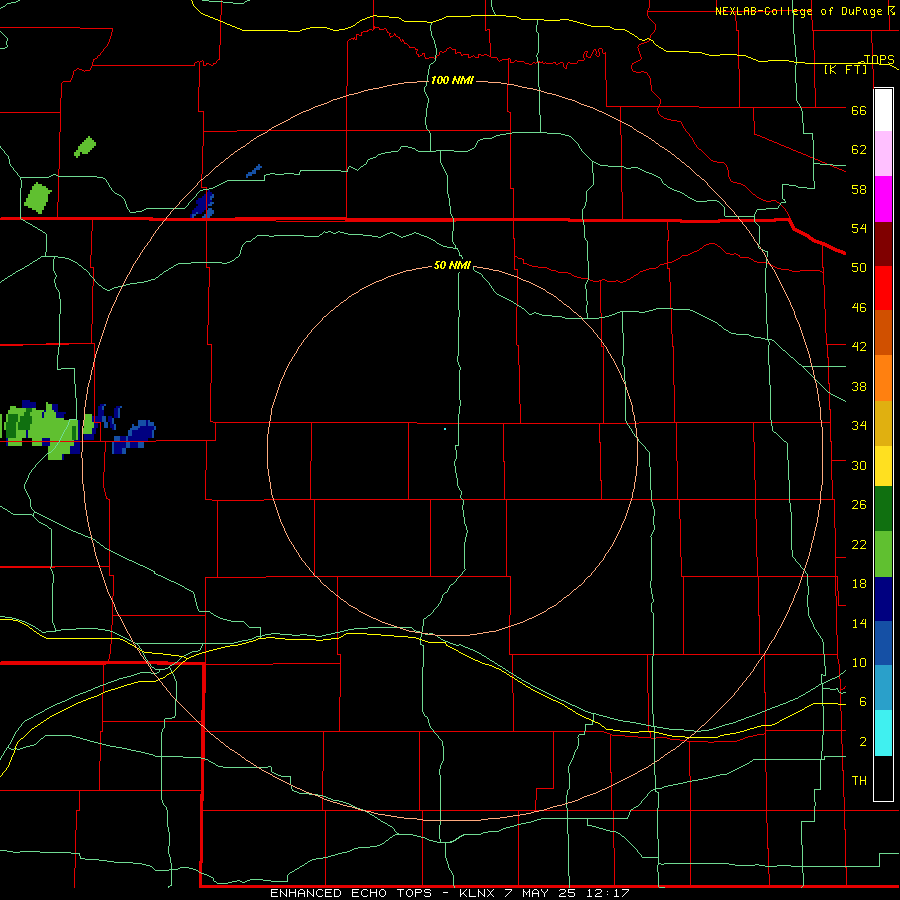Click the '22' legend value
This screenshot has width=900, height=900.
pos(859,544)
